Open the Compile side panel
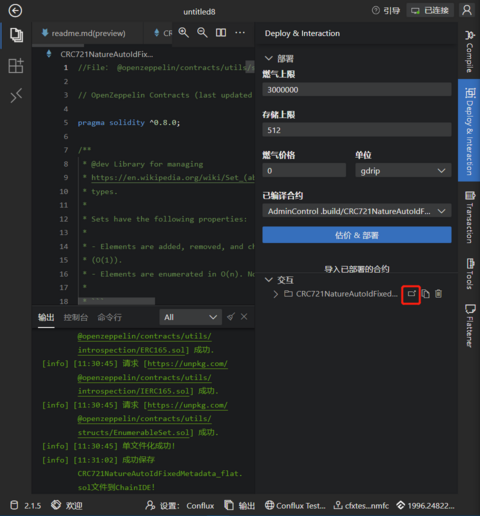Screen dimensions: 480x516 coord(469,51)
